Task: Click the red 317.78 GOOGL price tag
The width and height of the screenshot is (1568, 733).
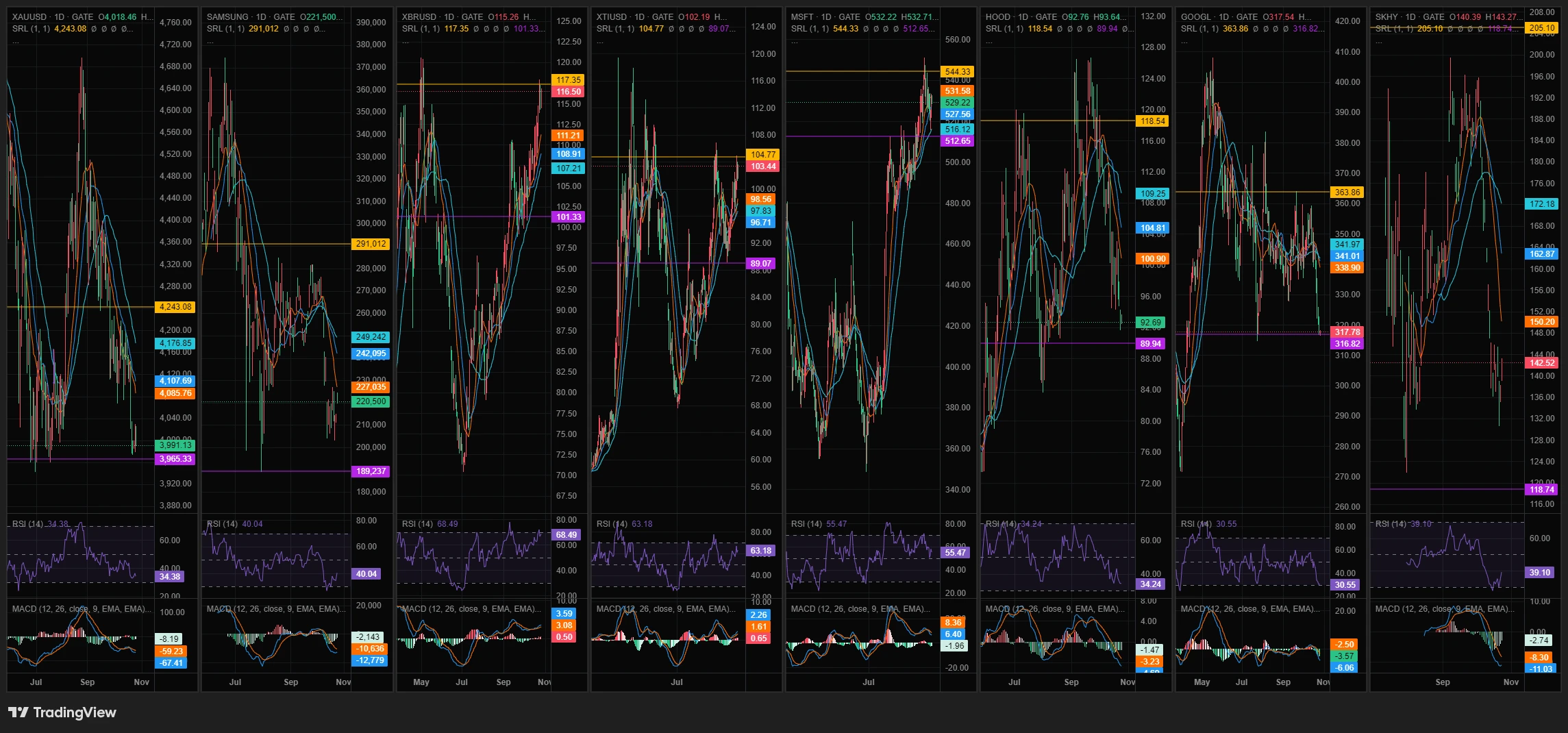Action: point(1347,332)
